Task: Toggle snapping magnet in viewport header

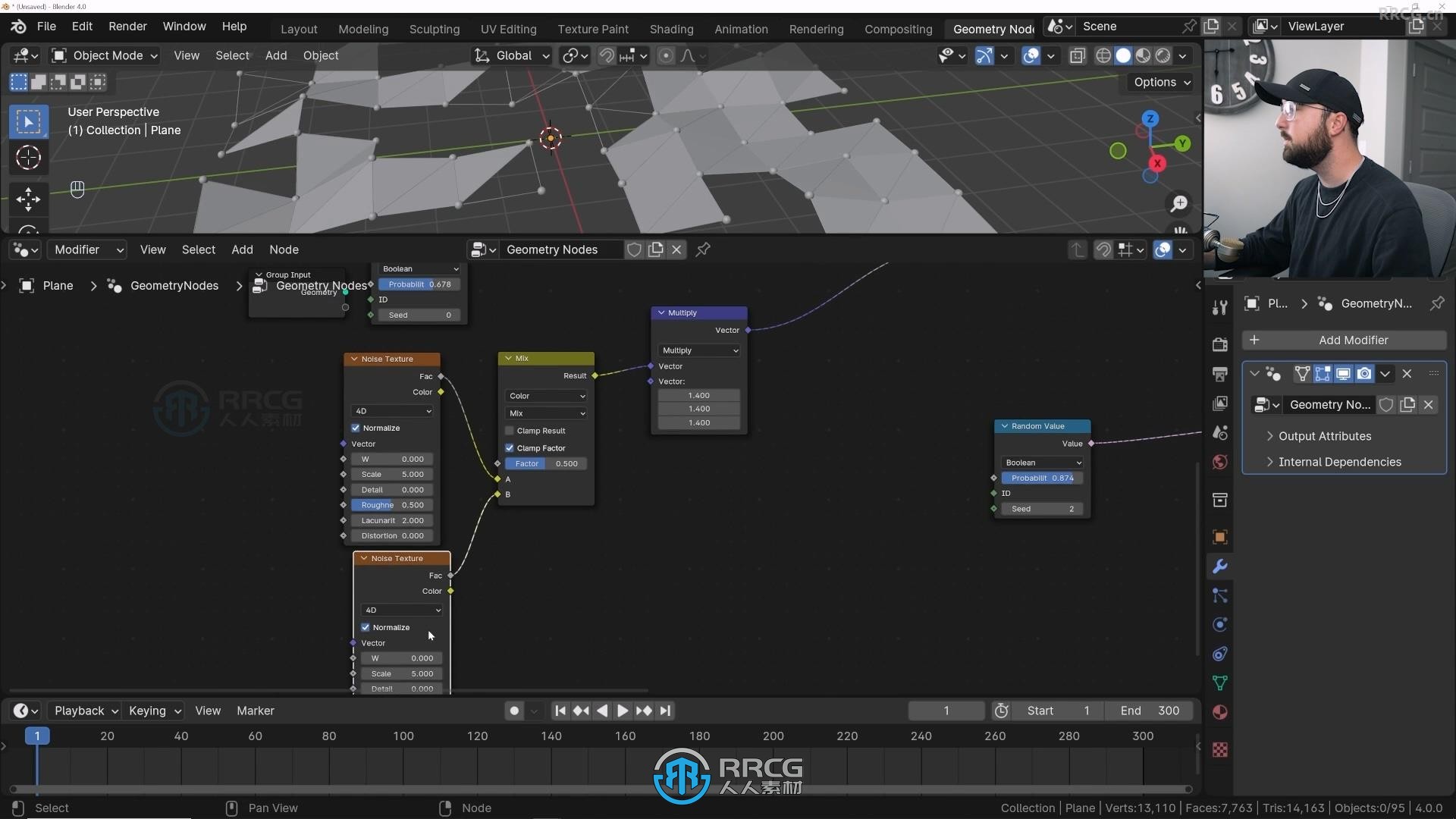Action: point(606,55)
